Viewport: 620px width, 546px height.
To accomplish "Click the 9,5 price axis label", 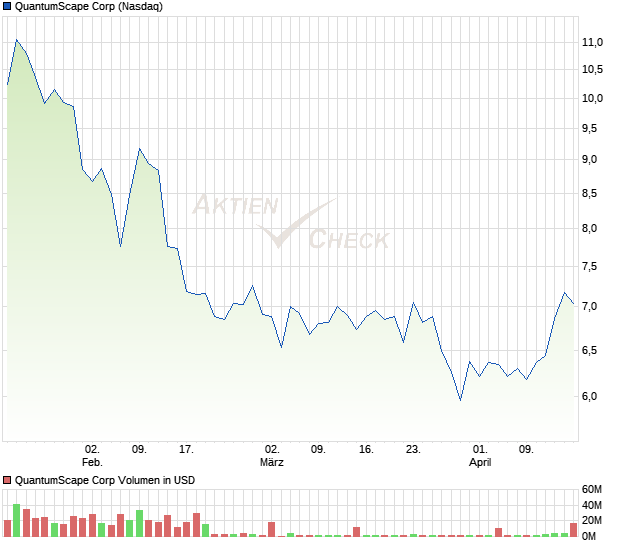I will (x=589, y=128).
